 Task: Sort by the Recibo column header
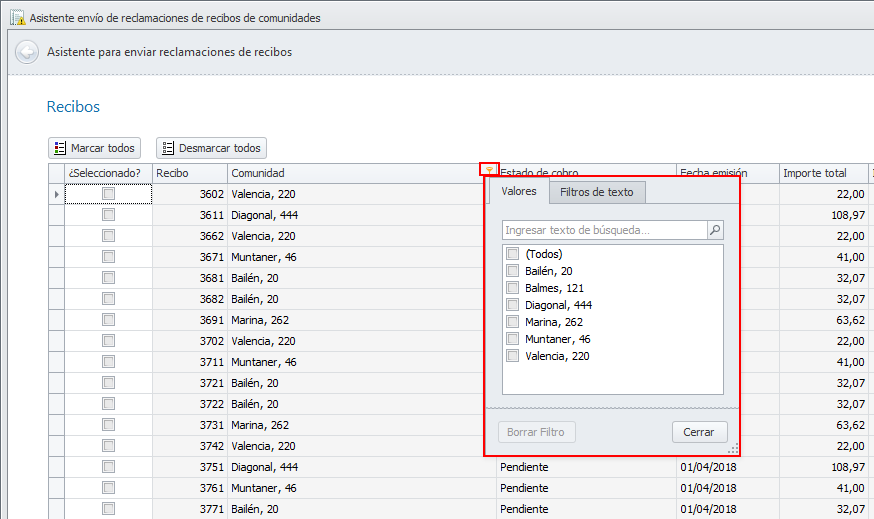[190, 173]
